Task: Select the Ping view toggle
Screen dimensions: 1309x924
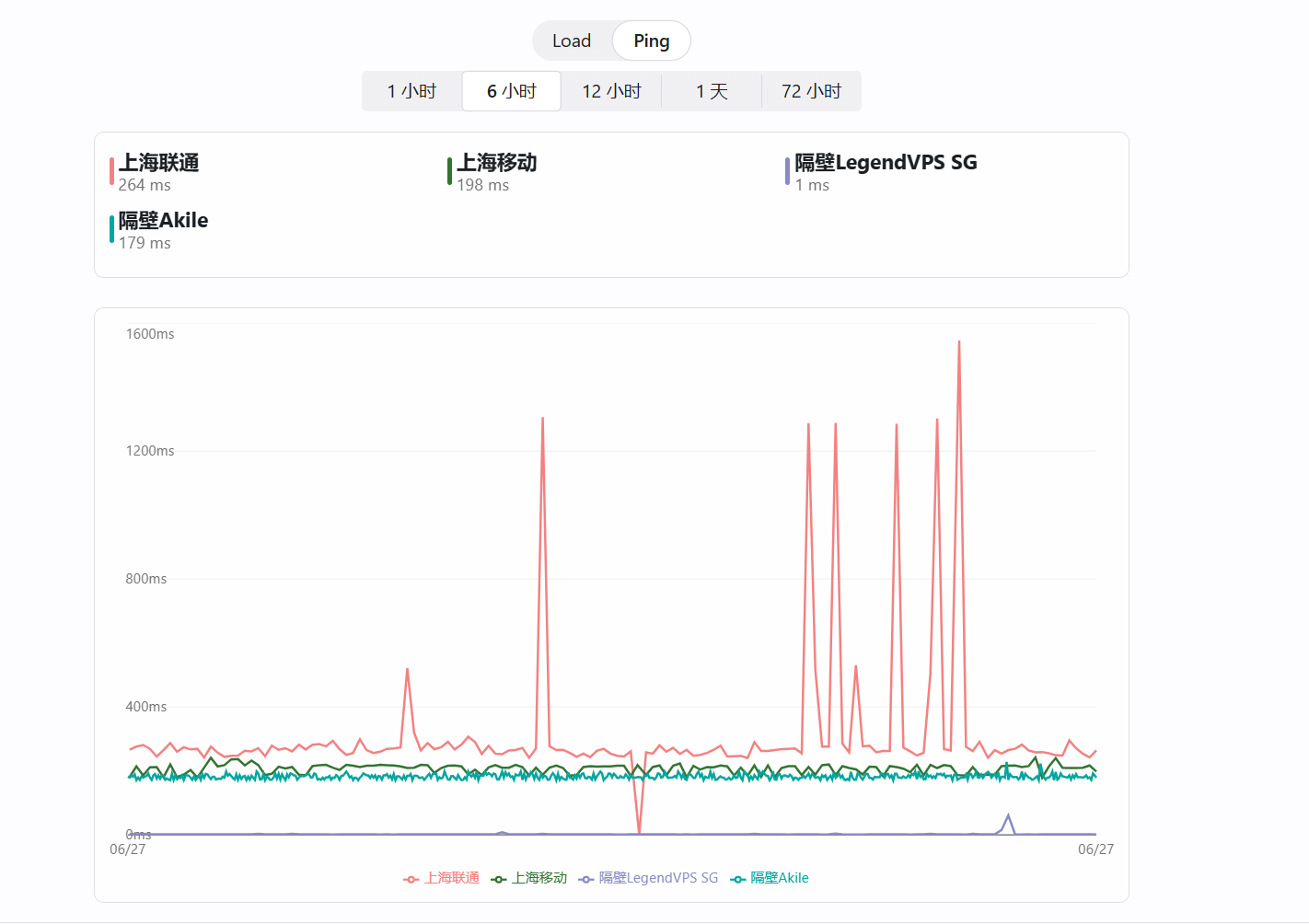Action: pyautogui.click(x=651, y=40)
